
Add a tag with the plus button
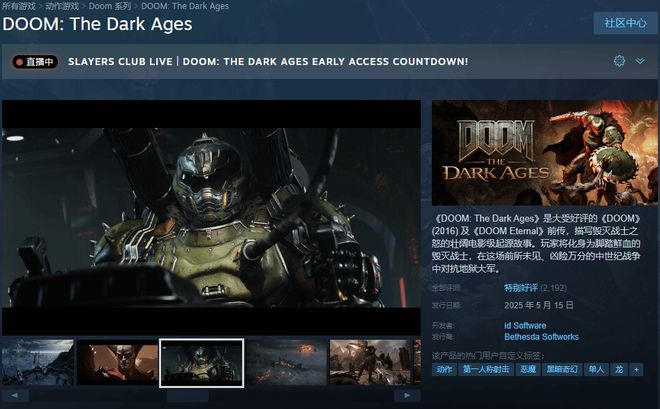[636, 369]
